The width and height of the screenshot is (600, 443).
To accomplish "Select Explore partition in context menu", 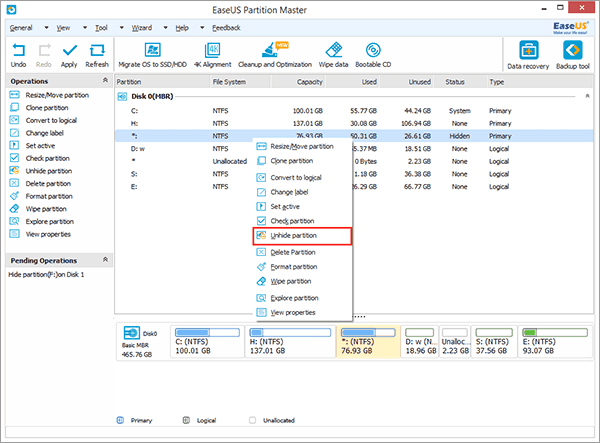I will point(302,298).
